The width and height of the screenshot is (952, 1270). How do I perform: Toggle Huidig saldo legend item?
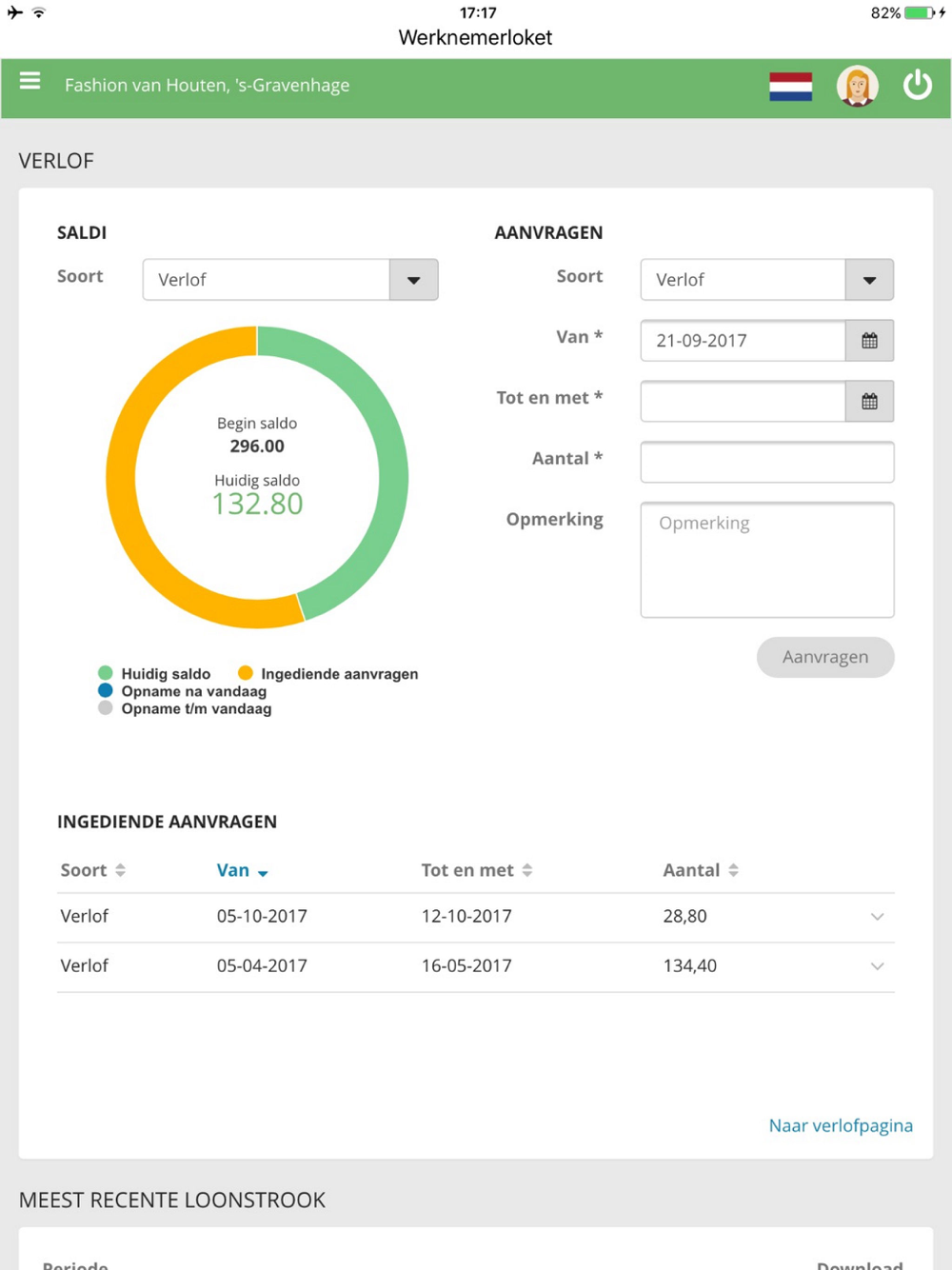154,674
